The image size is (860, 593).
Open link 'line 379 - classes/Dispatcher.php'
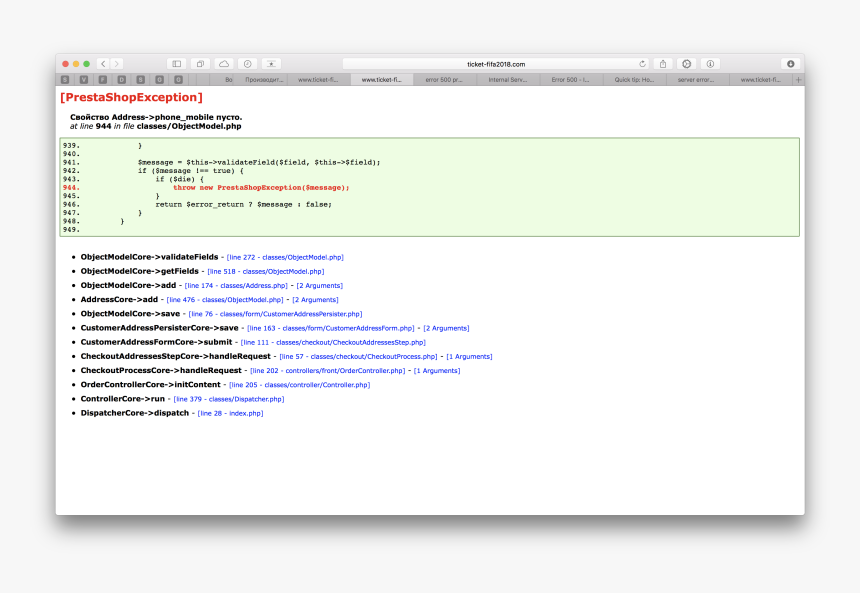229,400
